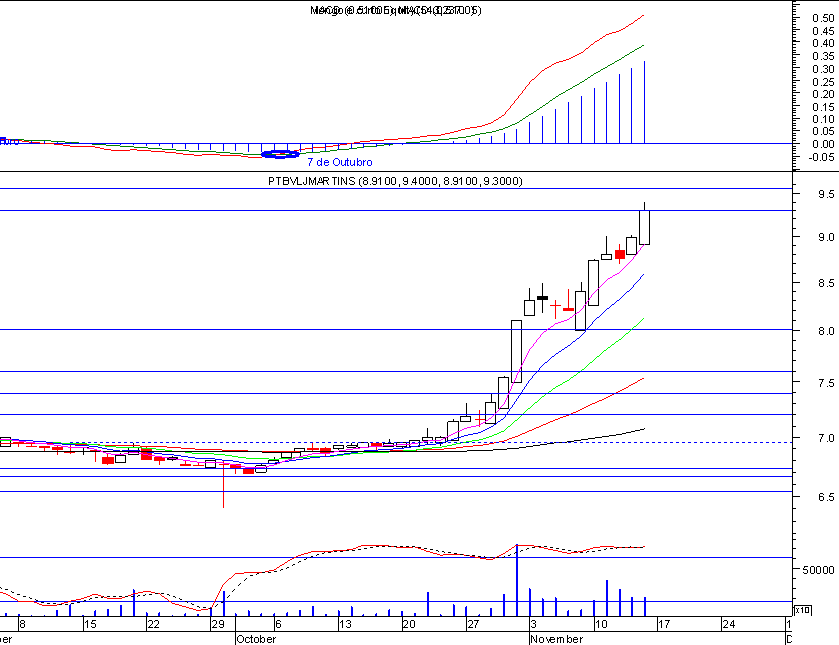Image resolution: width=839 pixels, height=645 pixels.
Task: Click the last MACD histogram bar
Action: pyautogui.click(x=644, y=102)
